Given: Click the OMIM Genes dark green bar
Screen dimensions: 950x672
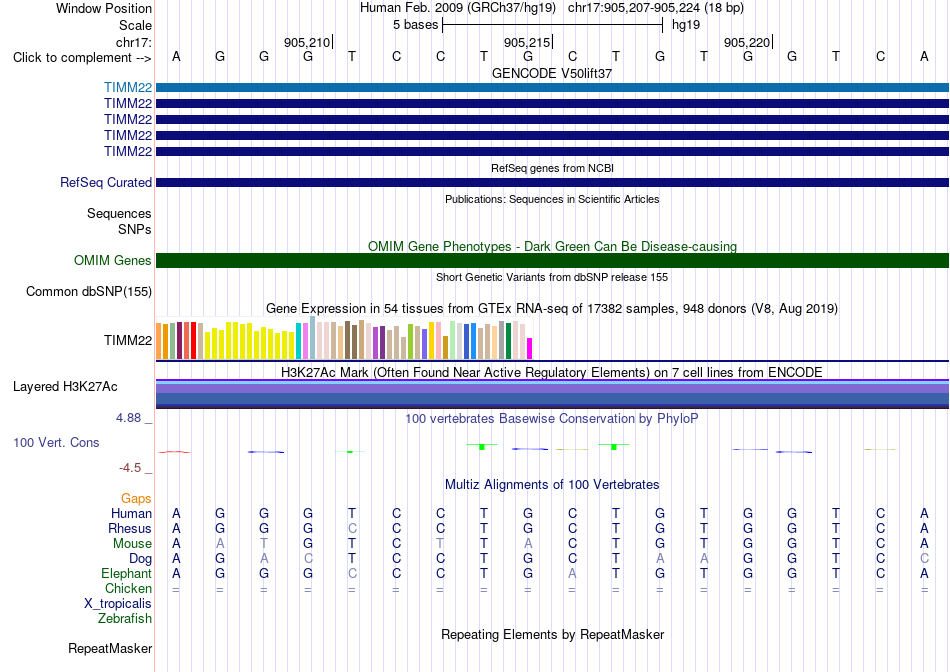Looking at the screenshot, I should (552, 261).
